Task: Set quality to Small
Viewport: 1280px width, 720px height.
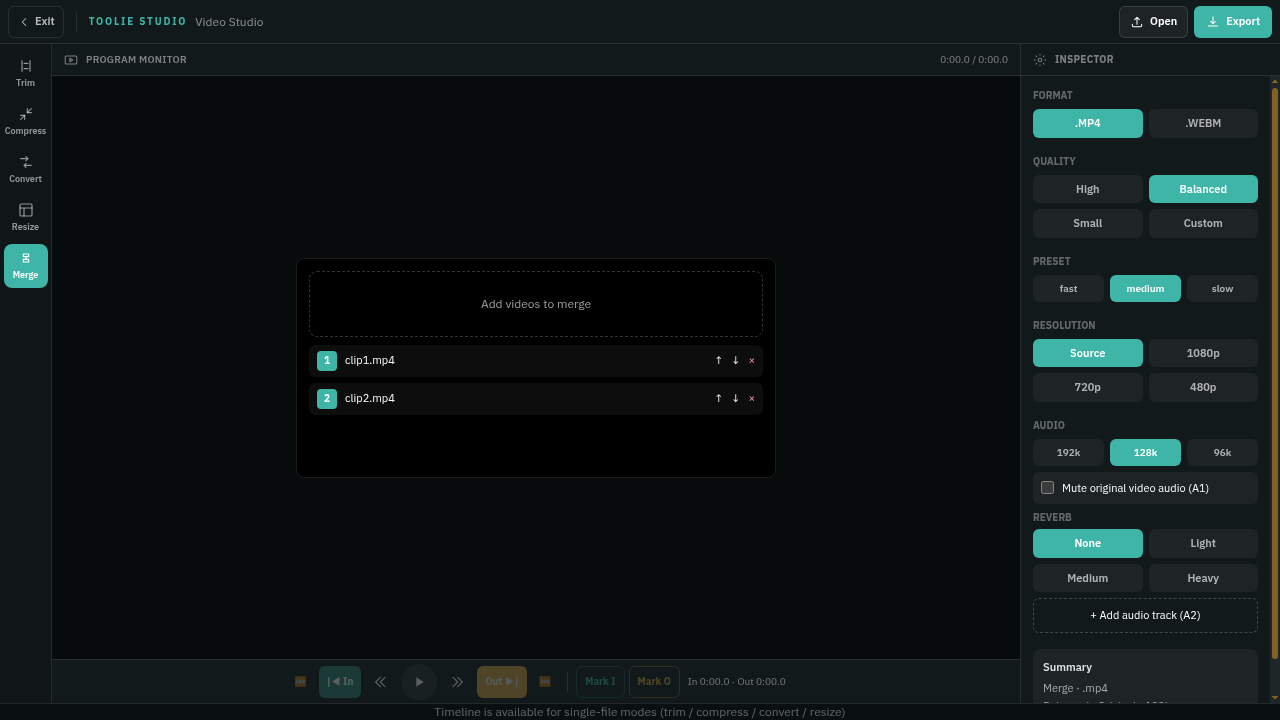Action: point(1088,223)
